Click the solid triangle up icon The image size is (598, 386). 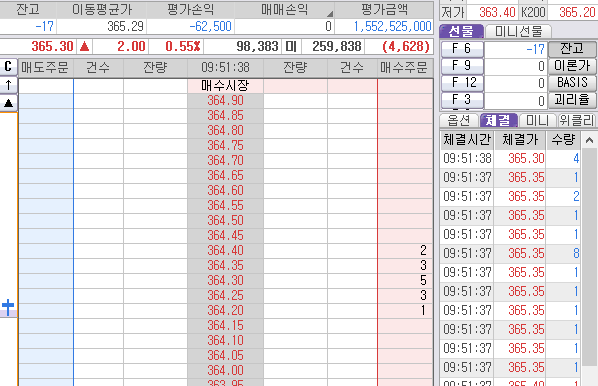point(8,103)
